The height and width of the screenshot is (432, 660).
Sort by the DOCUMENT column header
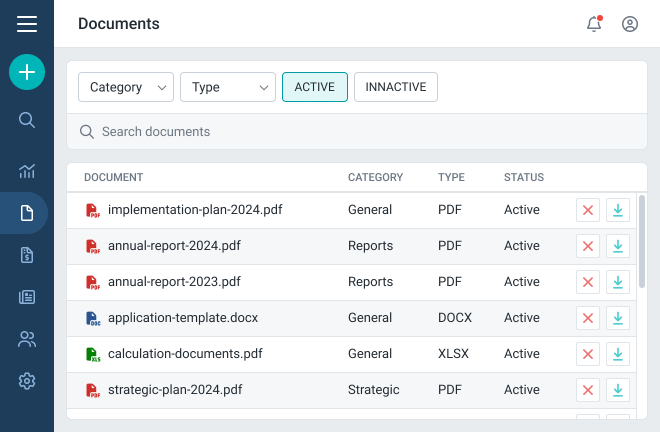pyautogui.click(x=114, y=177)
